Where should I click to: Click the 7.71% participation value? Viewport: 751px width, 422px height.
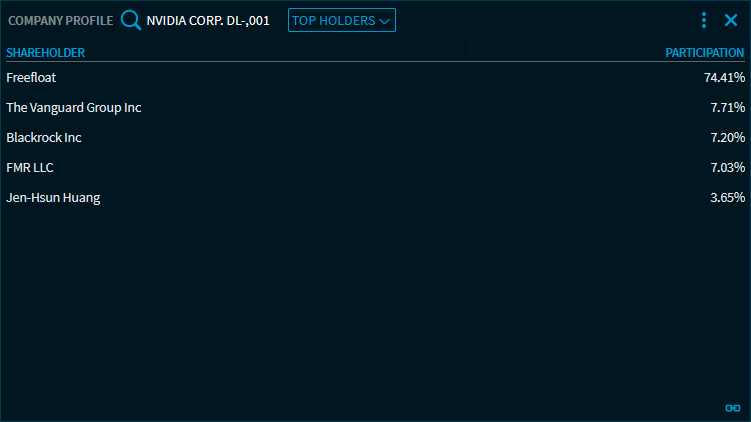tap(727, 107)
